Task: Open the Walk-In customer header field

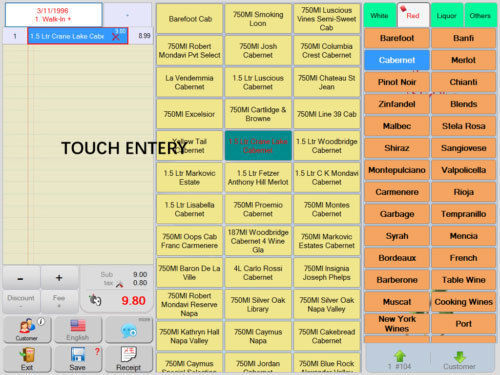Action: tap(53, 15)
